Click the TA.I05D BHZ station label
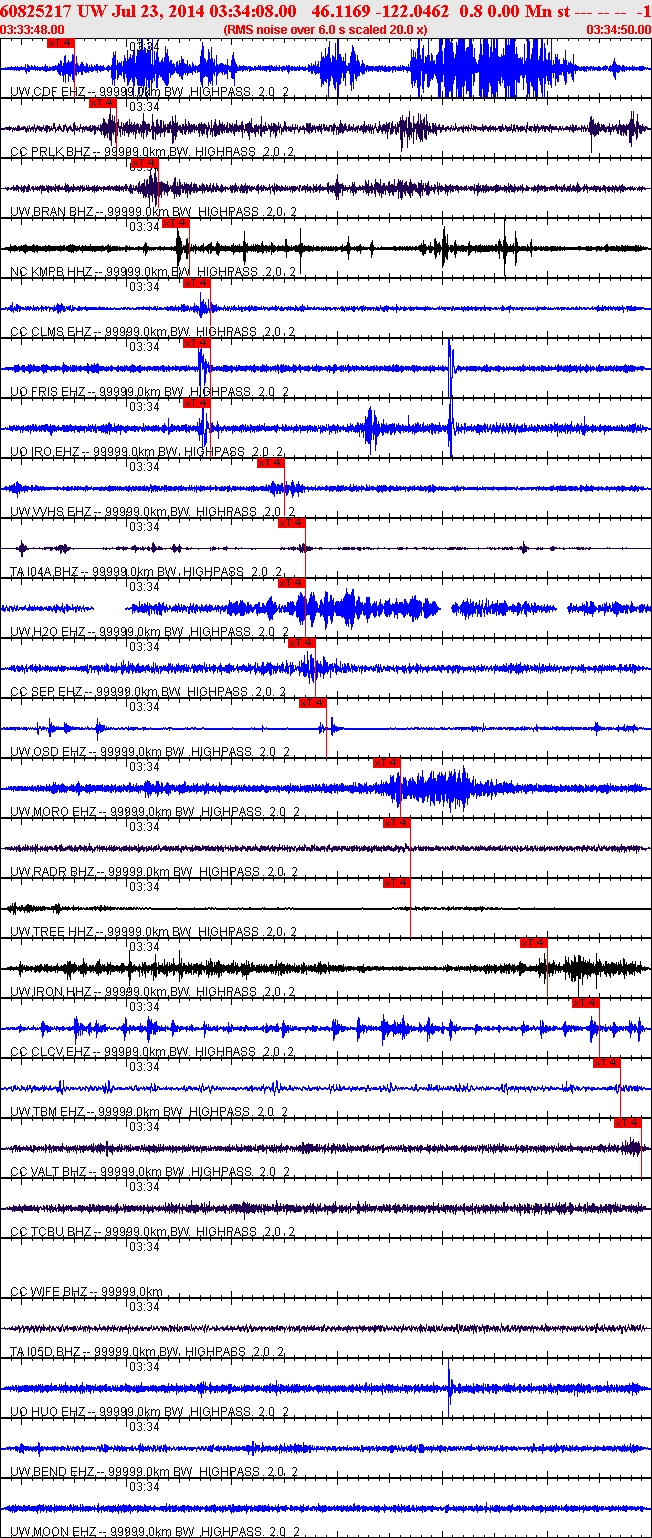The height and width of the screenshot is (1538, 652). point(45,1351)
